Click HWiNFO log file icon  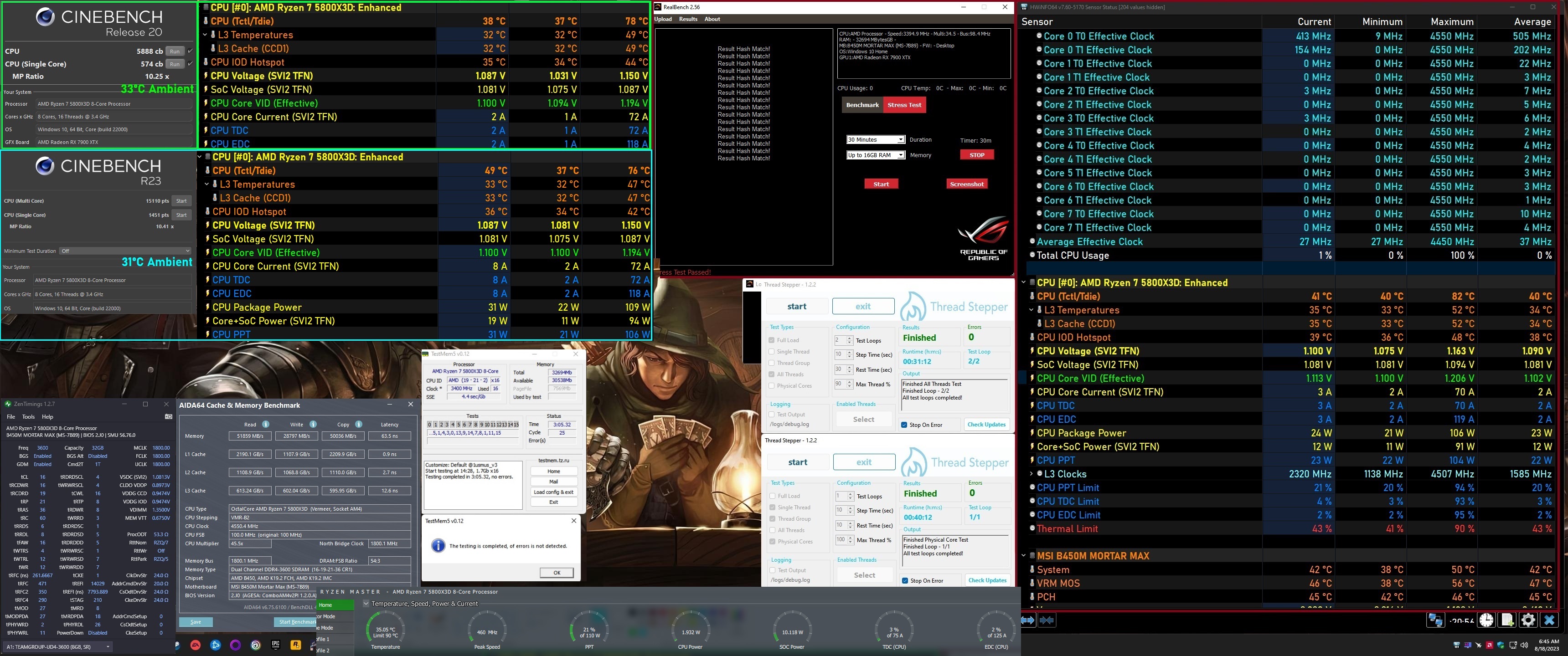(1507, 620)
